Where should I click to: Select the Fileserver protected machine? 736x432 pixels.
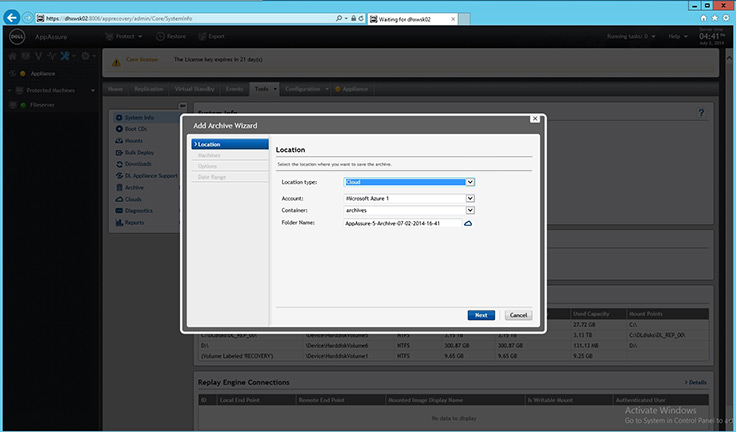42,105
